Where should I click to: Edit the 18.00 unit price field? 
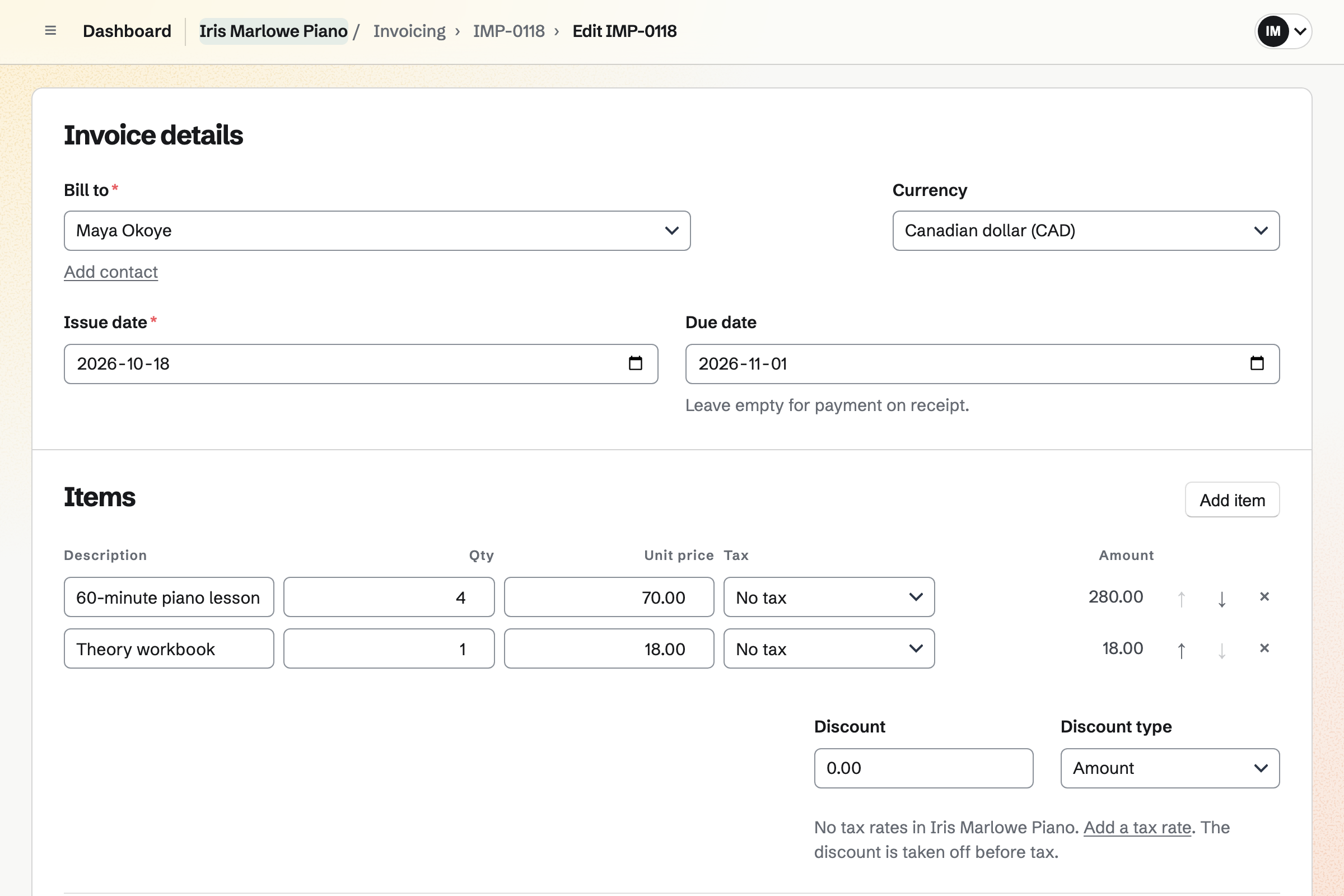(609, 648)
